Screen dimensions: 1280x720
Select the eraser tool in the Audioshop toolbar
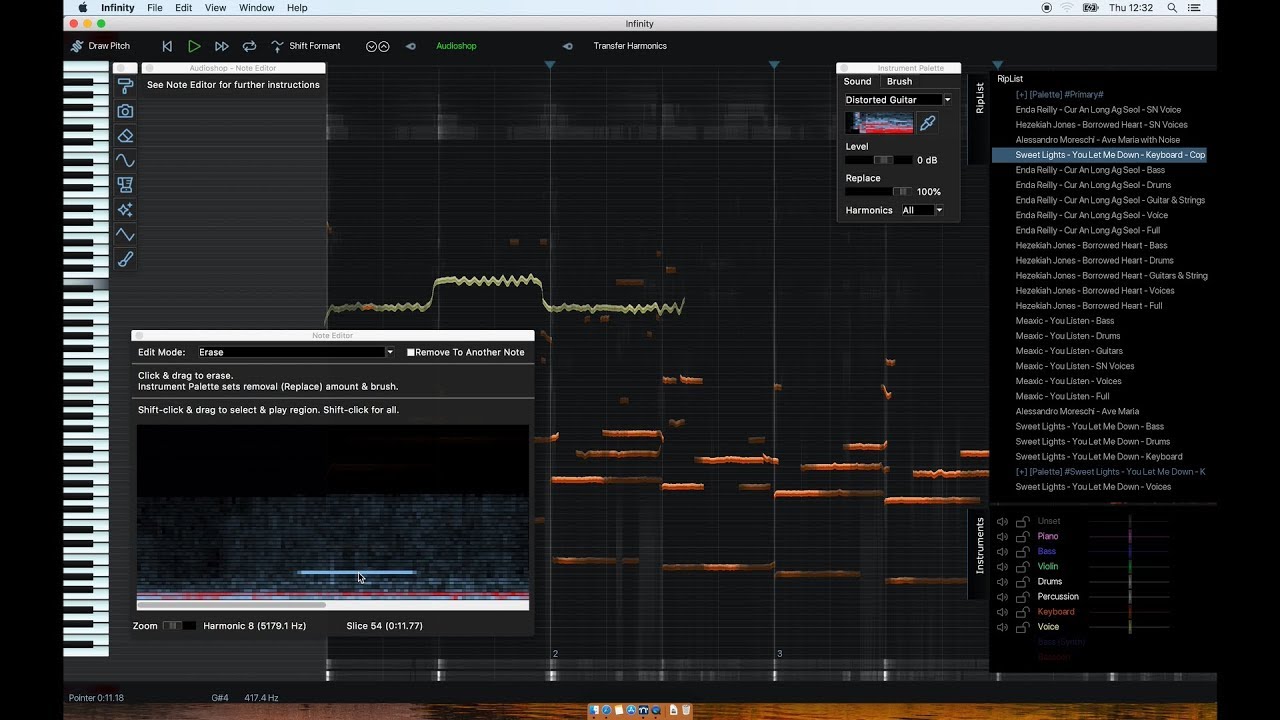(x=125, y=136)
